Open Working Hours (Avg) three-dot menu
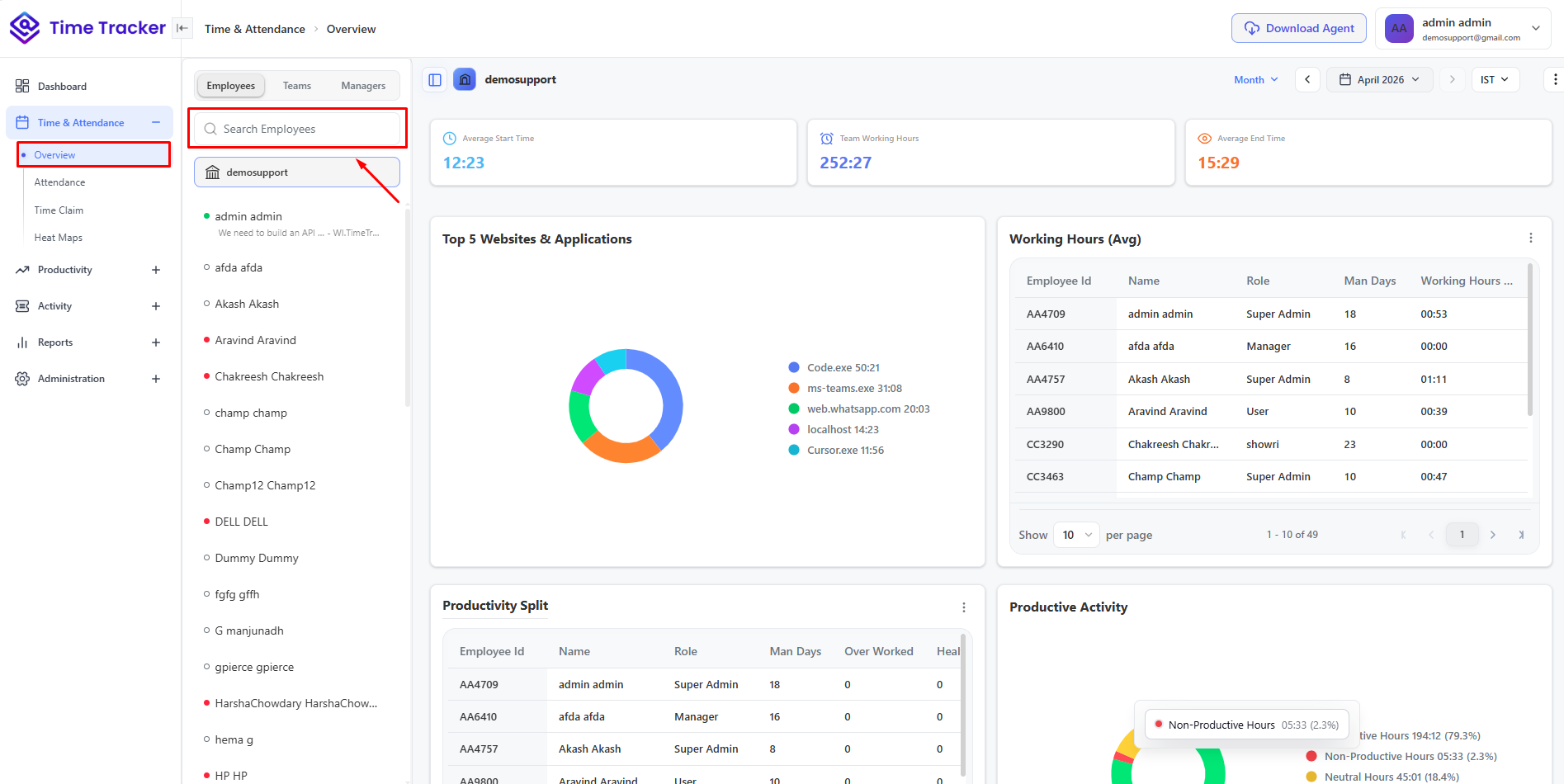Viewport: 1564px width, 784px height. 1531,238
